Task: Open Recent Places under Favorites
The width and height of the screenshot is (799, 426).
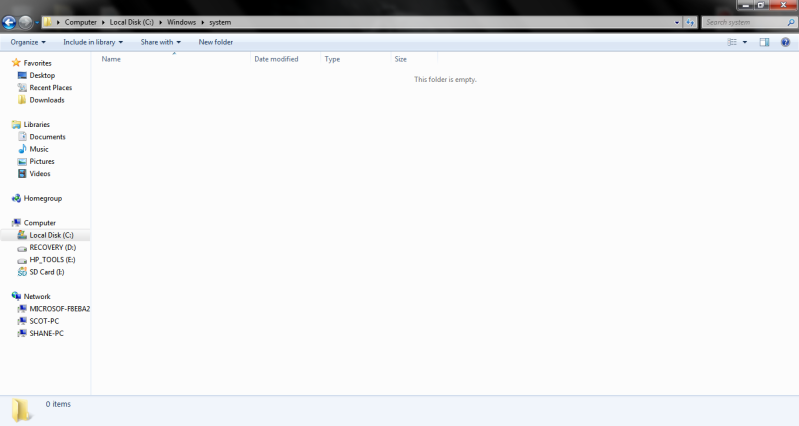Action: [x=50, y=88]
